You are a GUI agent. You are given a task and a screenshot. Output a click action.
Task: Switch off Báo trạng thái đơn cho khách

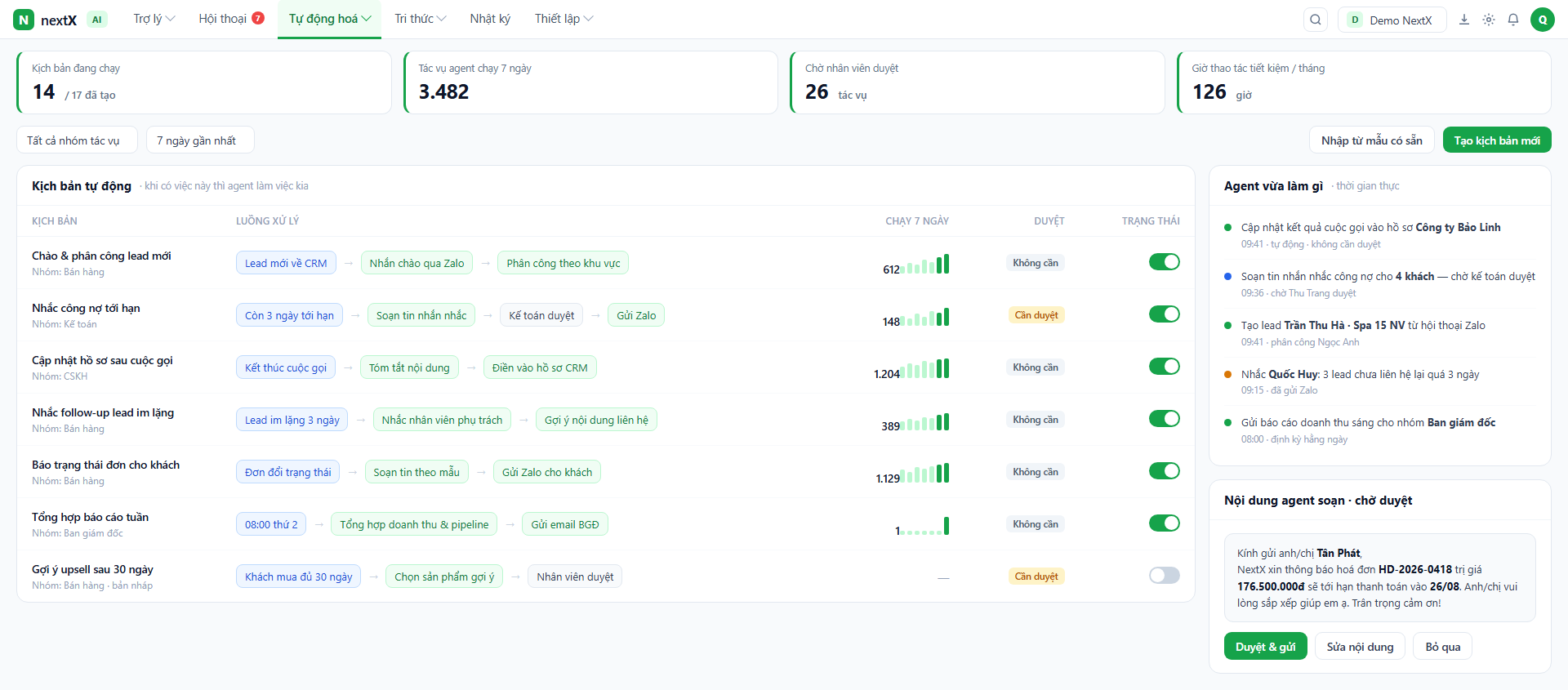tap(1165, 471)
